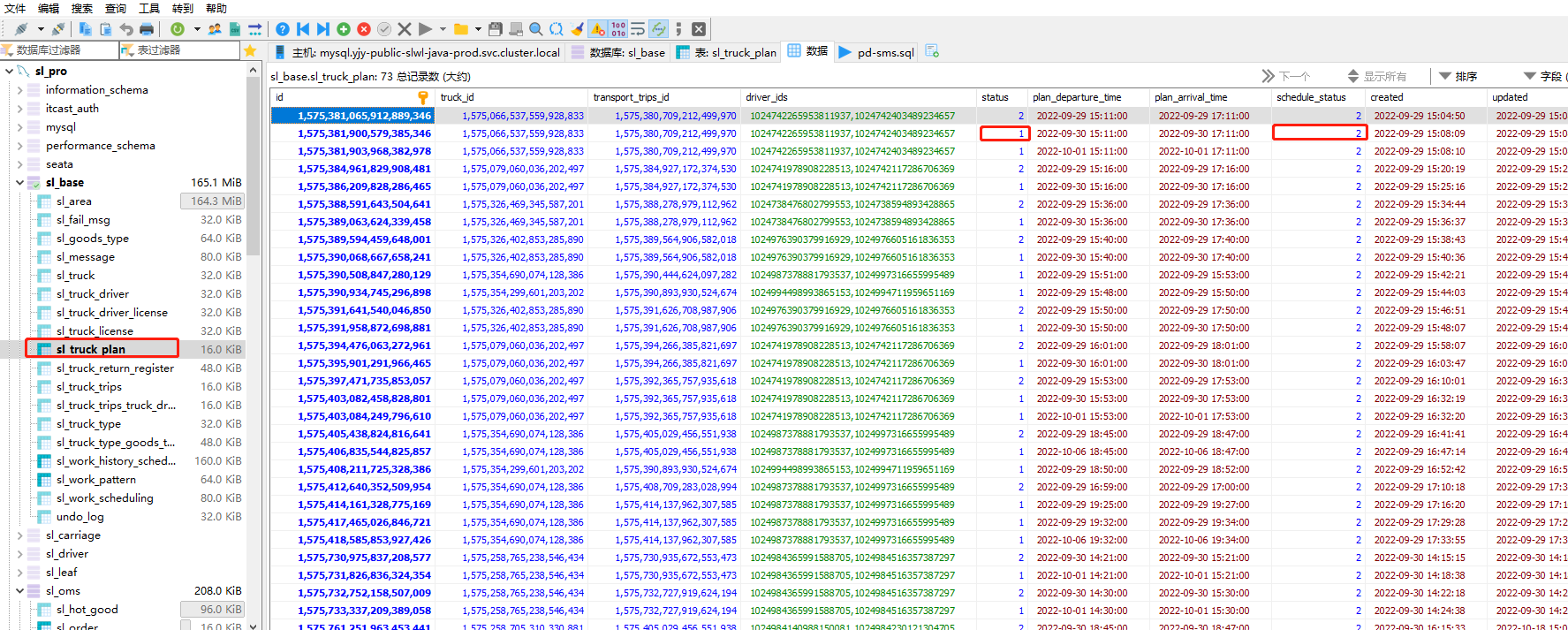The image size is (1568, 630).
Task: Select the sl_truck_driver table
Action: point(93,294)
